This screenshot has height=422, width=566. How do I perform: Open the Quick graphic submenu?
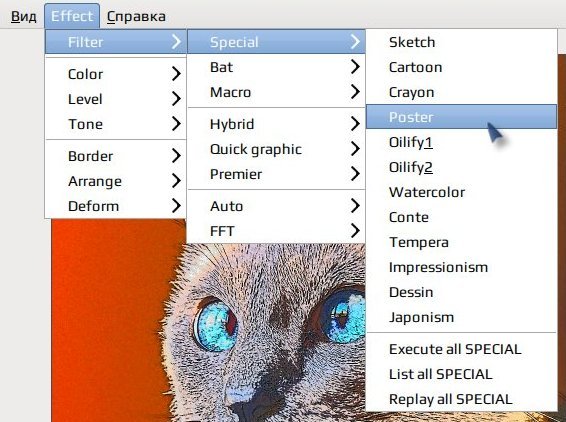click(x=276, y=149)
